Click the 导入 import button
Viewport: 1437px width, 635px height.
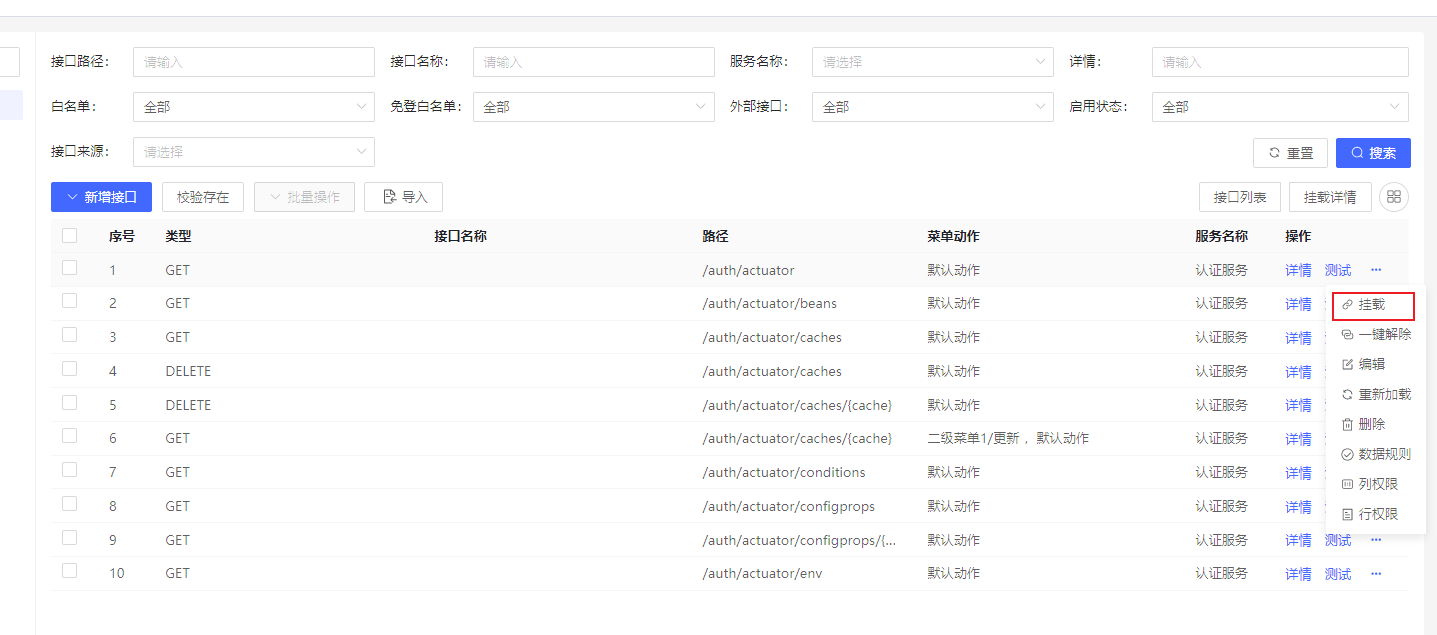tap(403, 197)
